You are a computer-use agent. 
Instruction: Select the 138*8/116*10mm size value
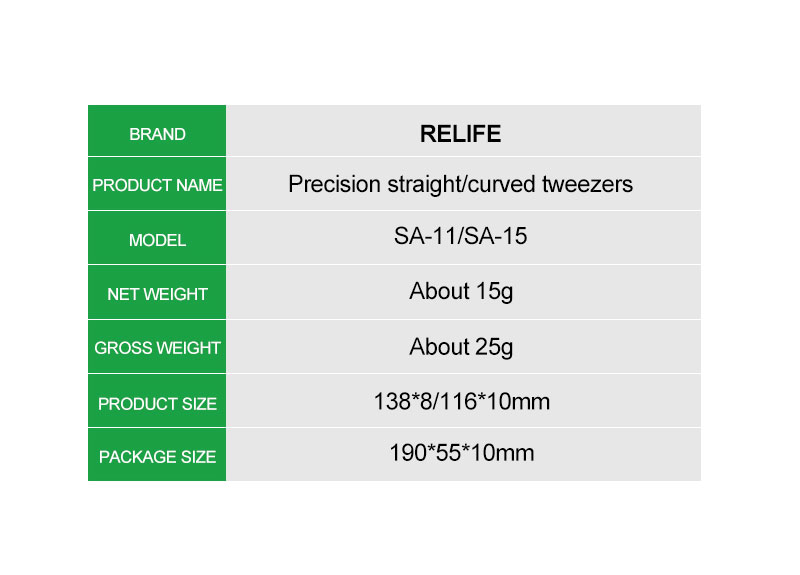pos(462,402)
